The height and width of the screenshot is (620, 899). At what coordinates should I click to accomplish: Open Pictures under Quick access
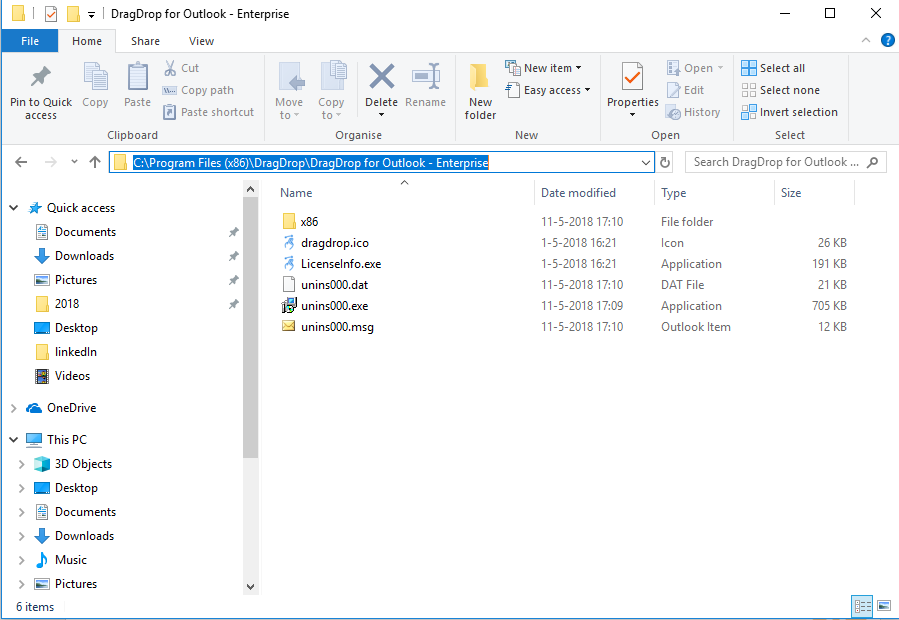click(x=76, y=280)
